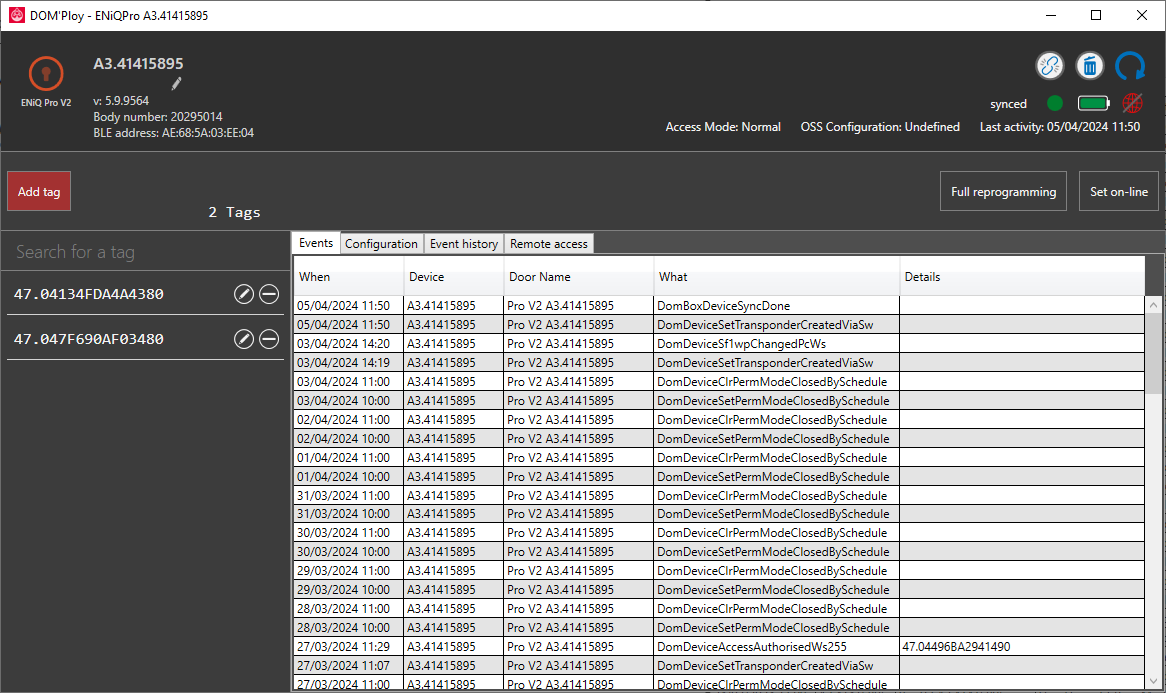Click the events list scrollbar up arrow
Image resolution: width=1166 pixels, height=693 pixels.
[x=1153, y=305]
